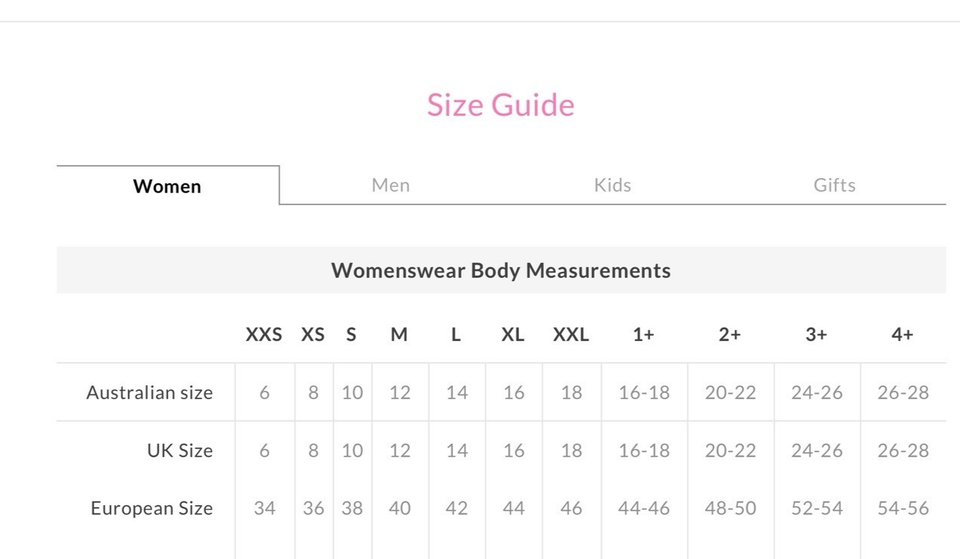Click UK size 20-22 cell
The height and width of the screenshot is (559, 960).
pos(730,451)
